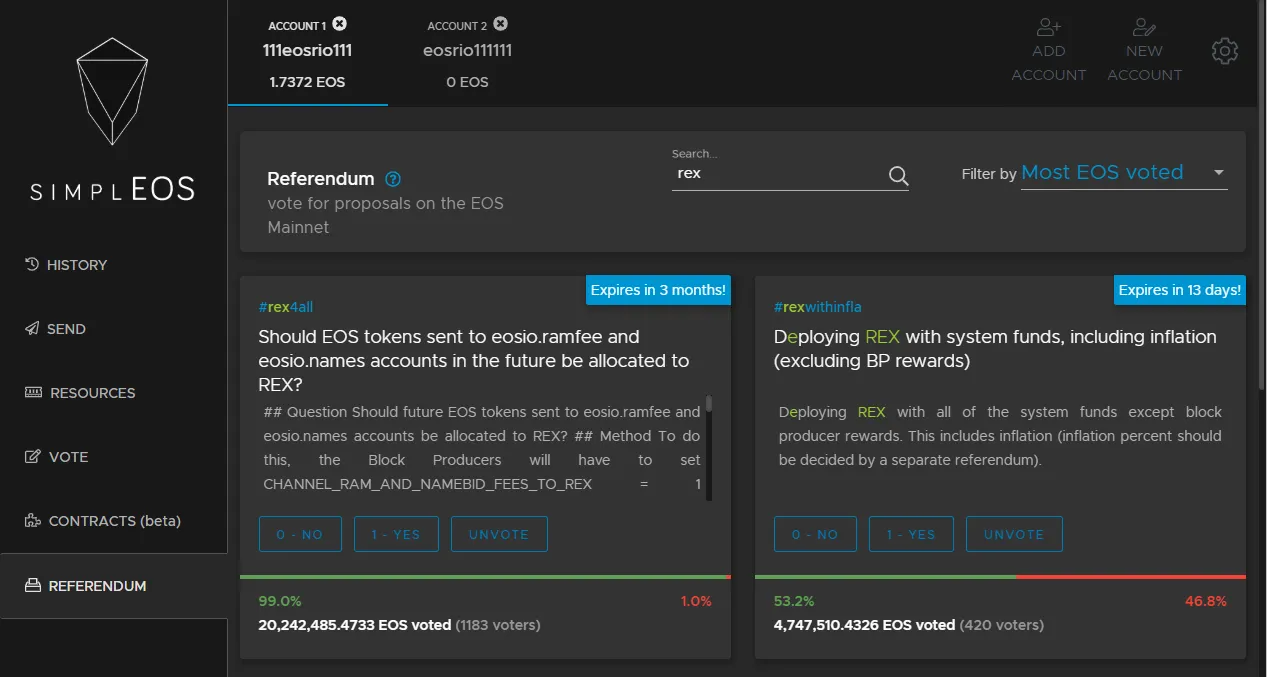This screenshot has height=677, width=1267.
Task: Open the Filter by Most EOS voted dropdown
Action: (x=1123, y=173)
